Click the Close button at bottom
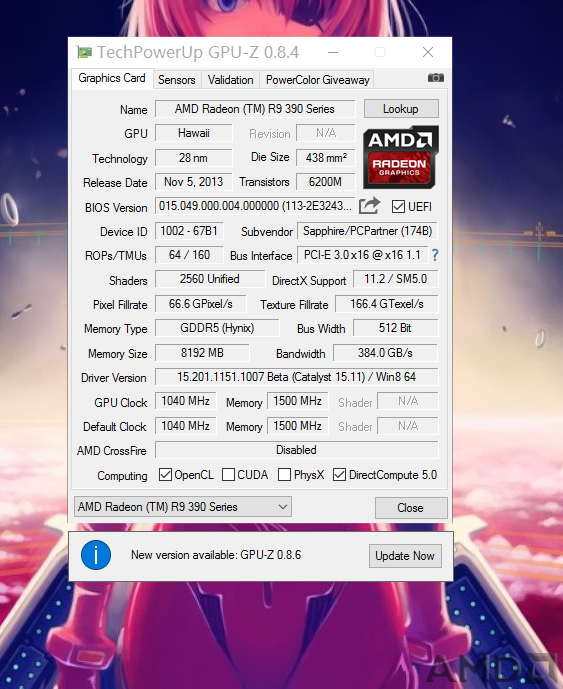This screenshot has width=563, height=689. click(411, 508)
